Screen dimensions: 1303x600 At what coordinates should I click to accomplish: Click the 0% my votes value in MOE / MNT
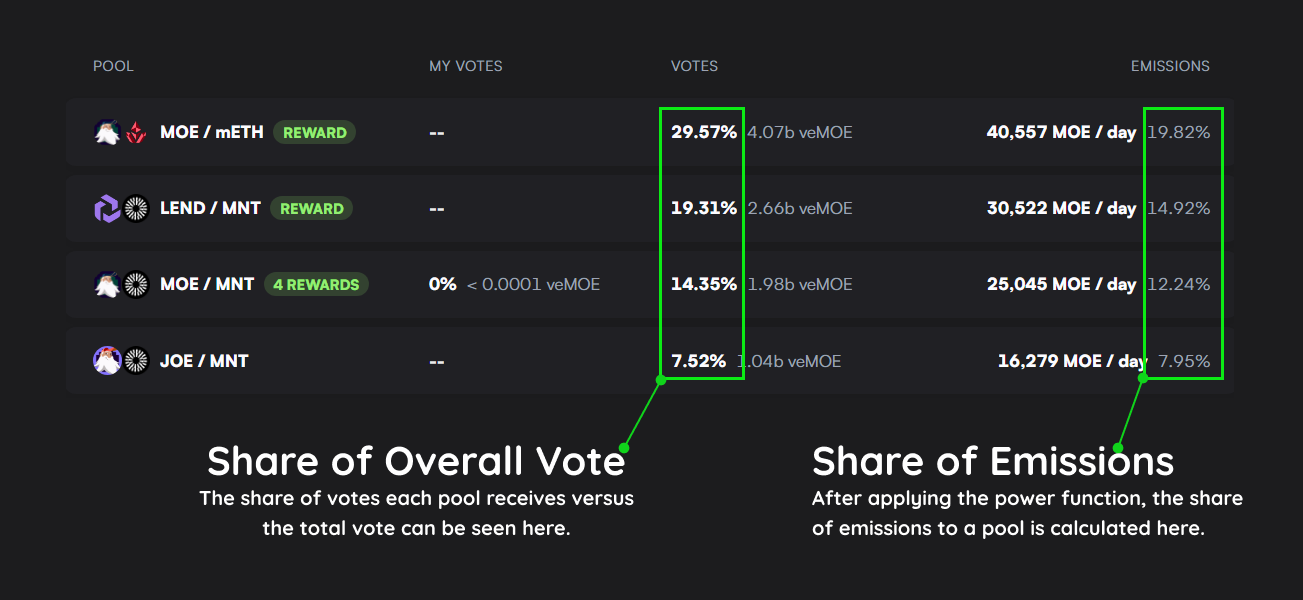click(x=442, y=284)
